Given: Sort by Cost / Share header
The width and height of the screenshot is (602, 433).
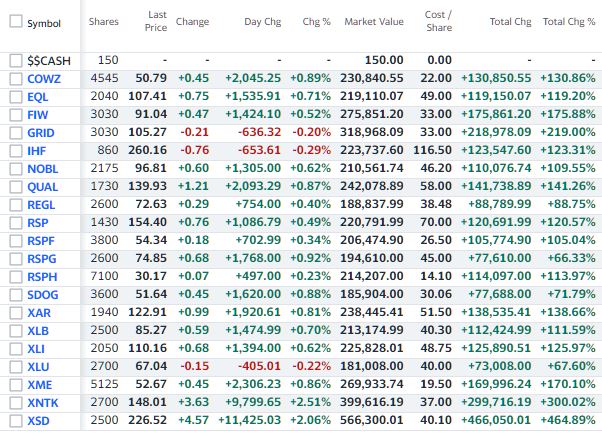Looking at the screenshot, I should click(438, 21).
